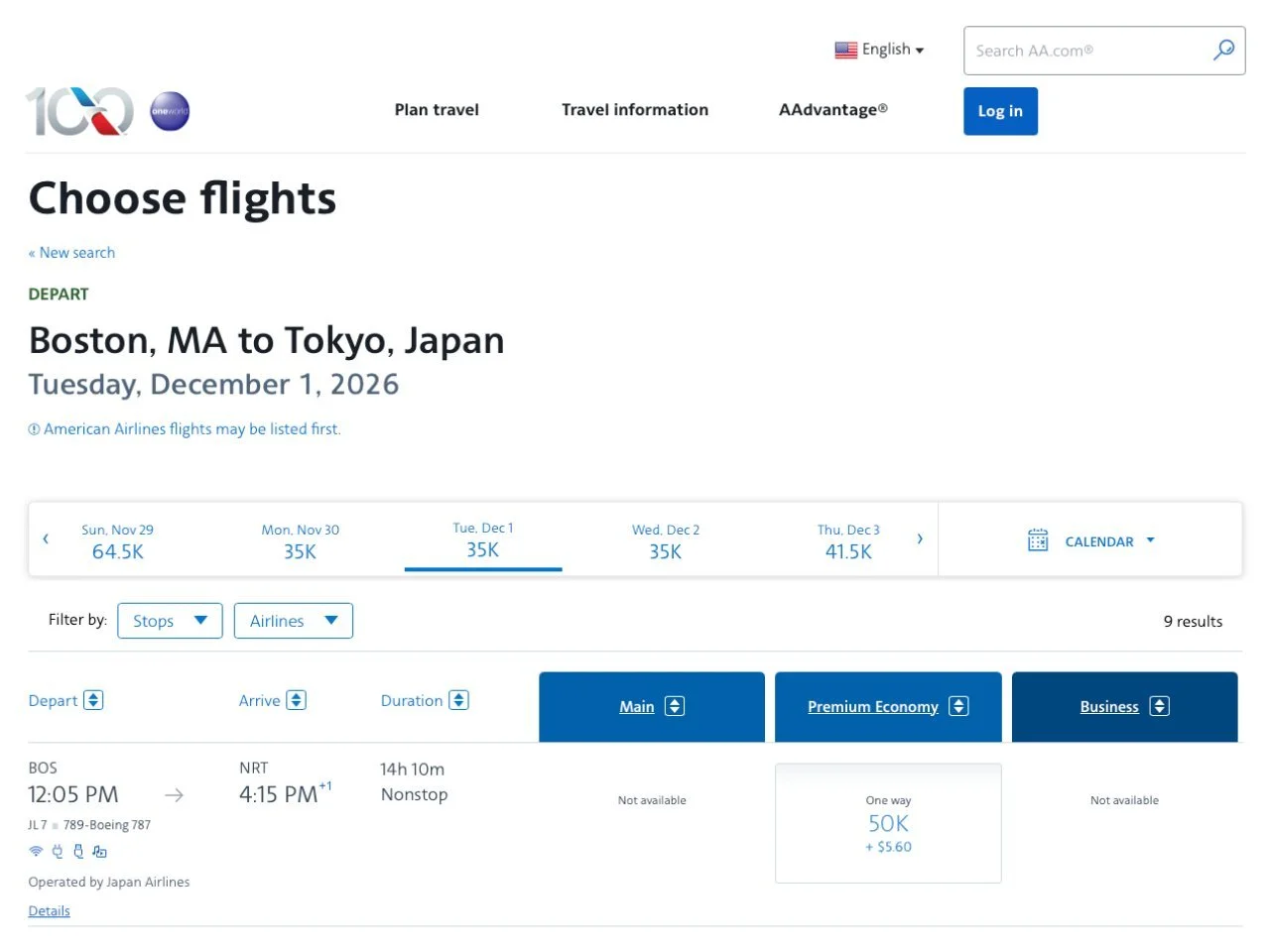Click the American Airlines 100 logo
The width and height of the screenshot is (1270, 952).
79,111
